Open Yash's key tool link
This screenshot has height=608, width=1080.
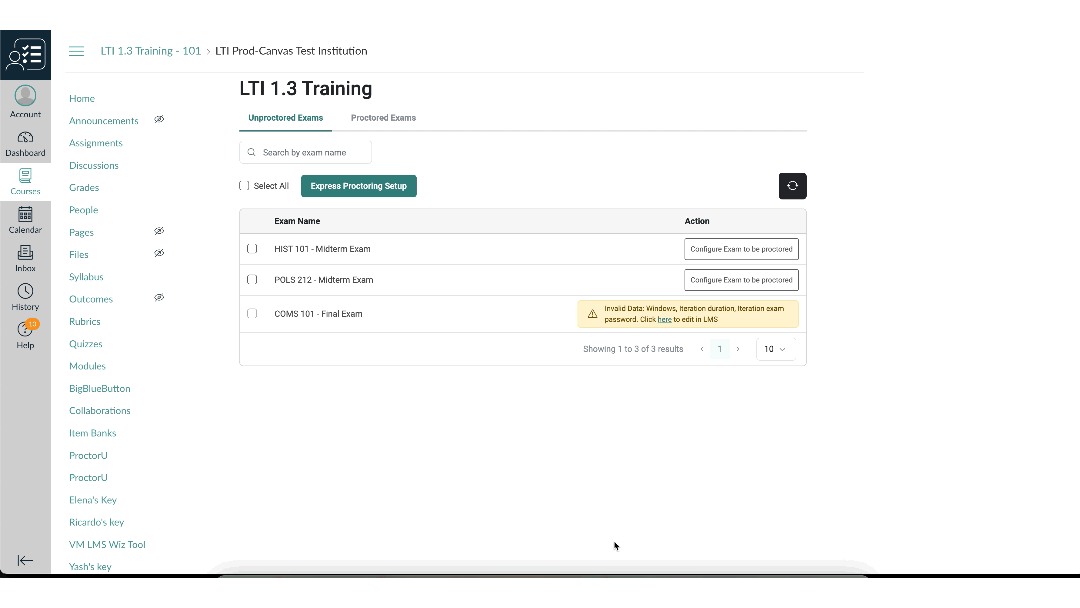pyautogui.click(x=90, y=567)
